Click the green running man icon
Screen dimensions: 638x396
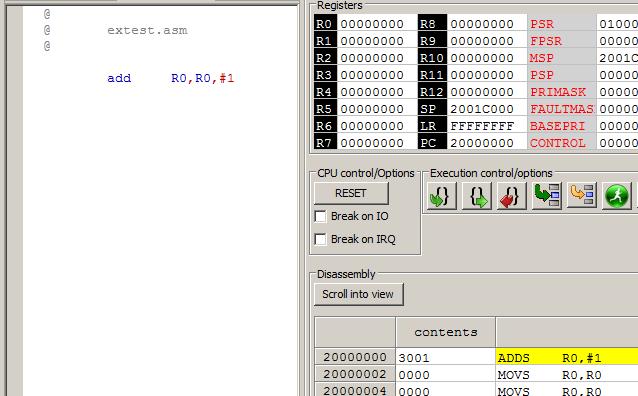point(616,196)
